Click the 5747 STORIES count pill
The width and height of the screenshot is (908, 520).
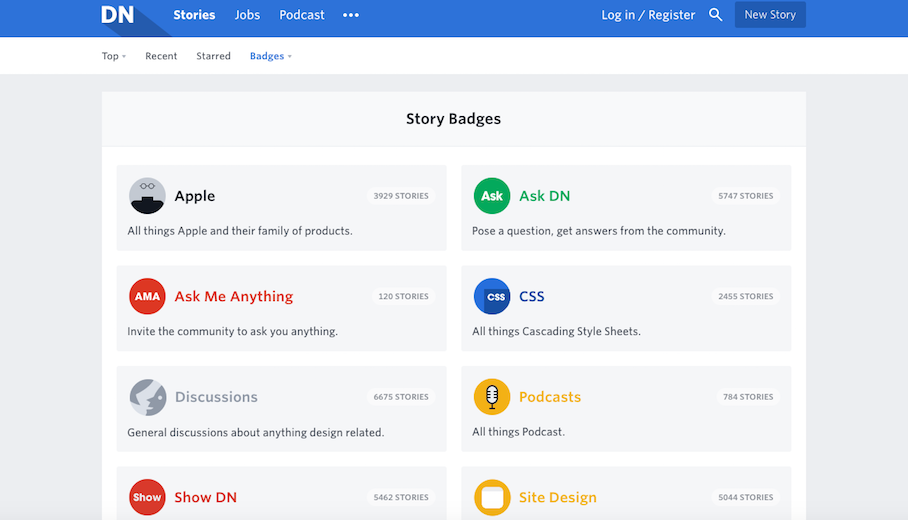point(745,196)
